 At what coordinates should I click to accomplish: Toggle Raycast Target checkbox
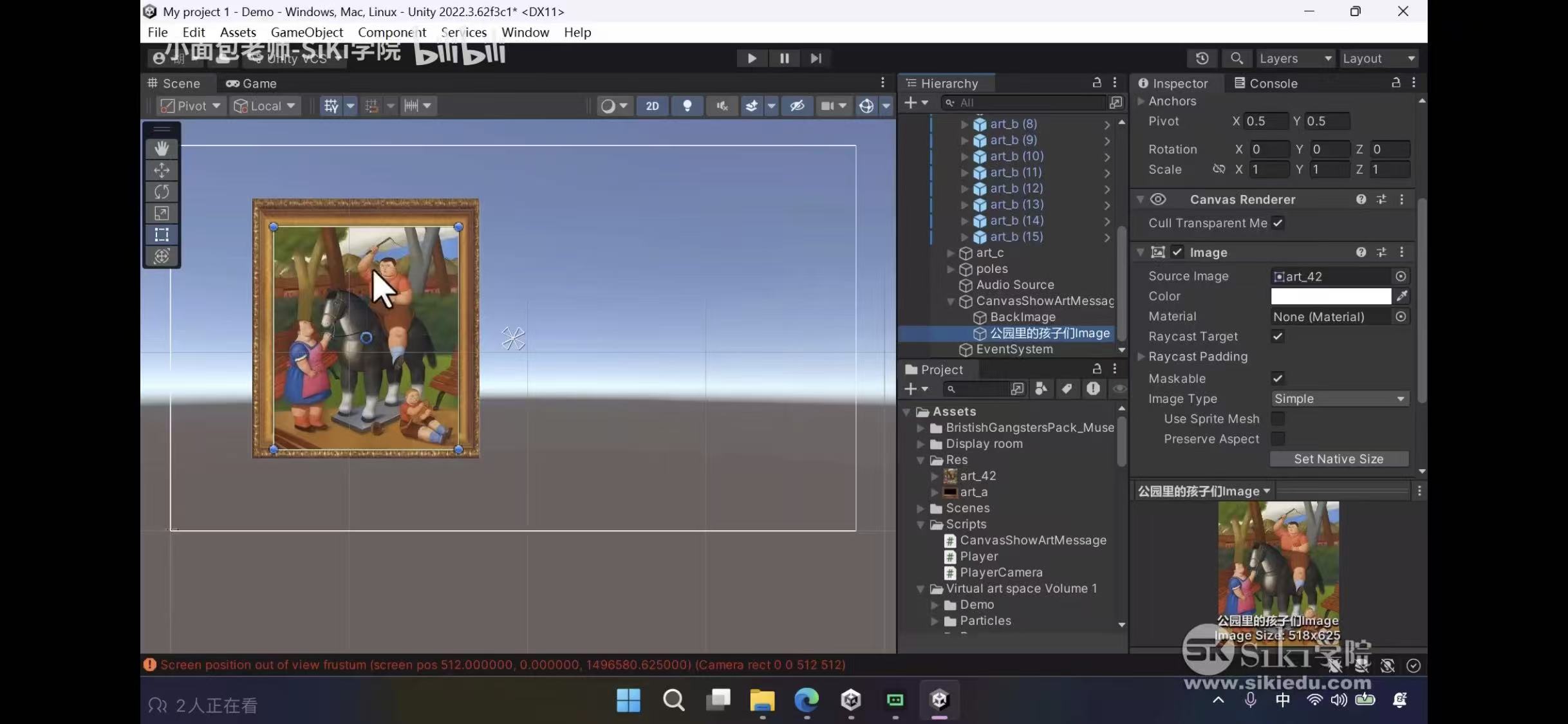[x=1278, y=336]
